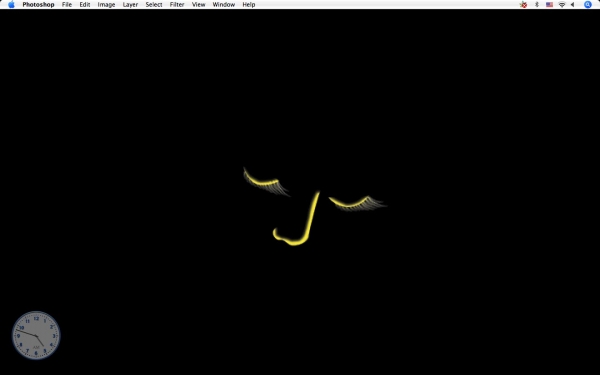Click the analog clock widget
The height and width of the screenshot is (375, 600).
pyautogui.click(x=36, y=335)
